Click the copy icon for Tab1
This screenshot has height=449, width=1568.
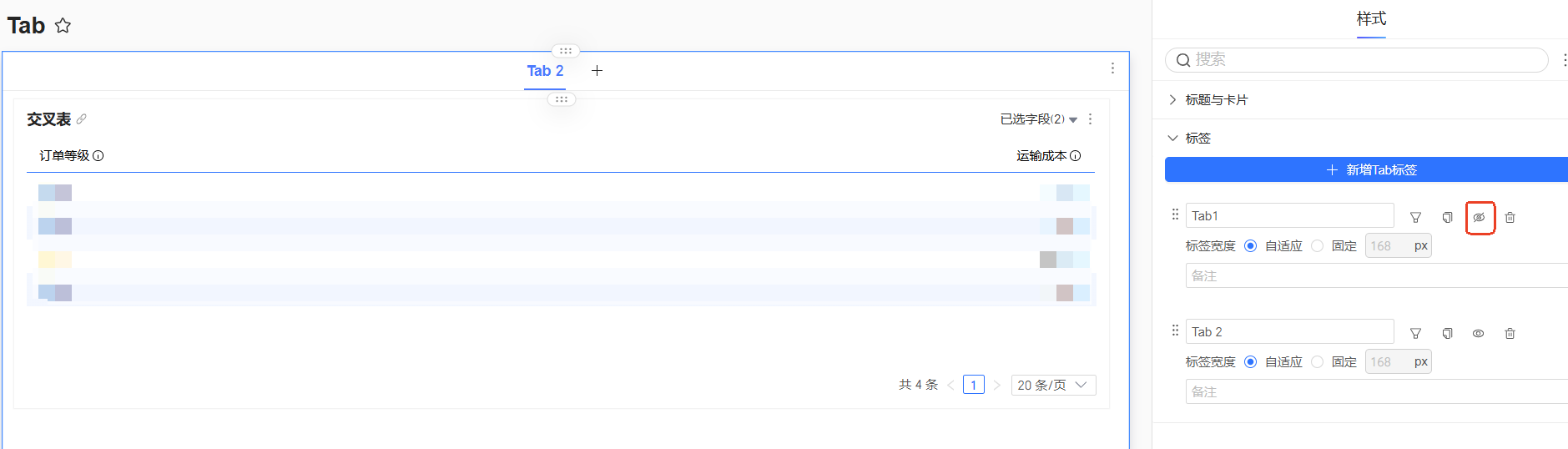(1447, 217)
